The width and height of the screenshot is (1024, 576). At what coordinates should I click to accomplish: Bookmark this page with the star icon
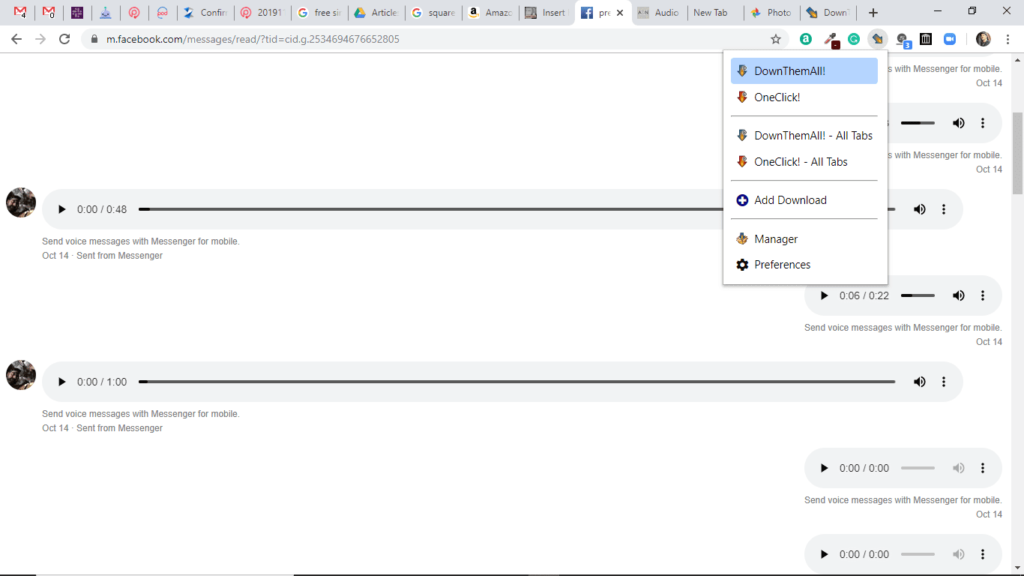[775, 39]
